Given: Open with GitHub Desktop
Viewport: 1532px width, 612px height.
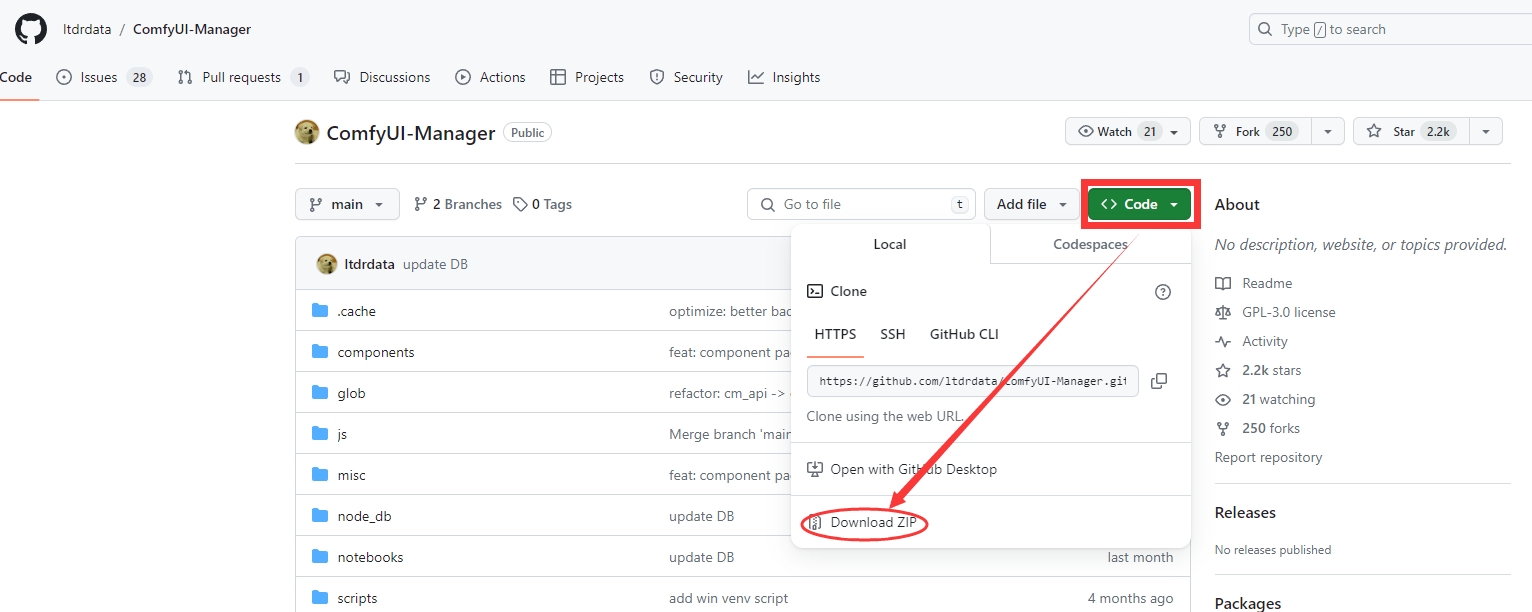Looking at the screenshot, I should (x=912, y=469).
